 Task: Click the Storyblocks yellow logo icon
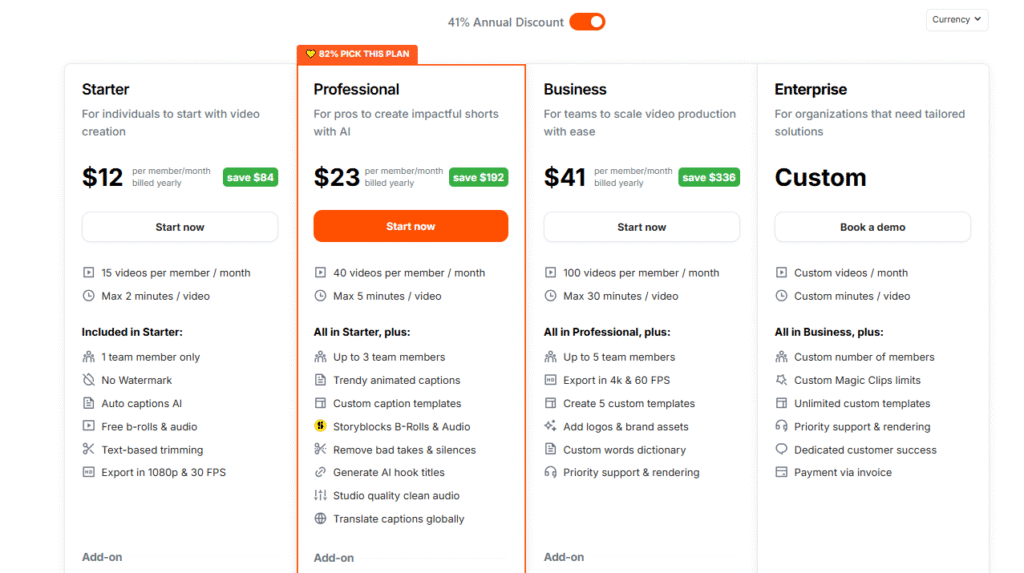coord(320,426)
